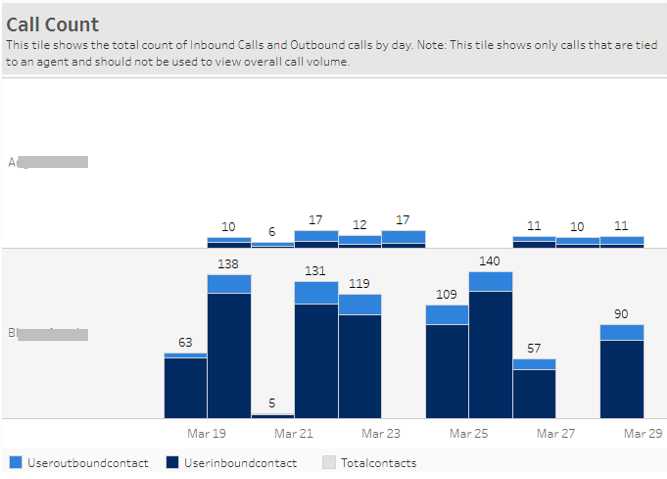Click the Mar 25 axis label

[x=468, y=434]
